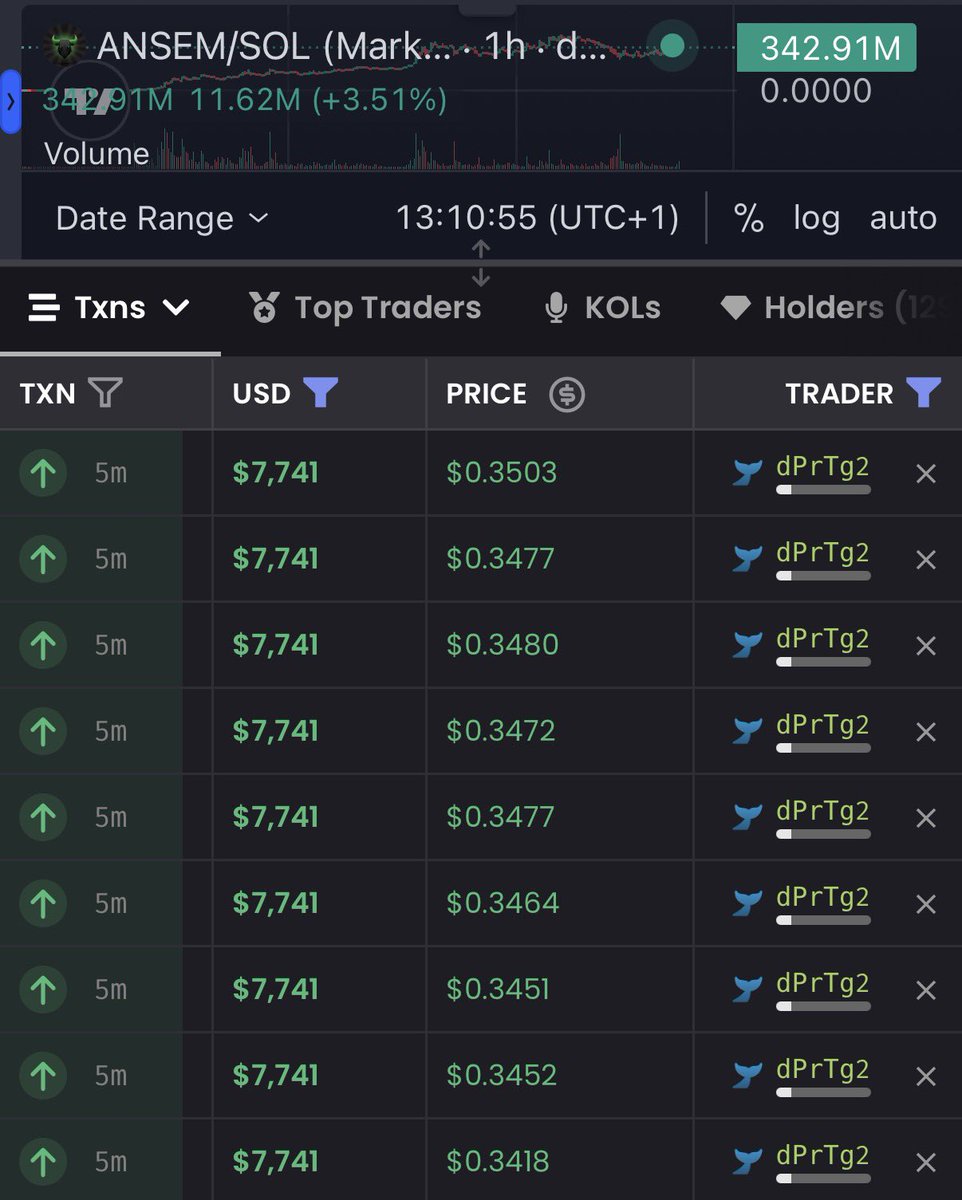This screenshot has height=1200, width=962.
Task: Toggle the PRICE dollar currency icon
Action: [x=566, y=394]
